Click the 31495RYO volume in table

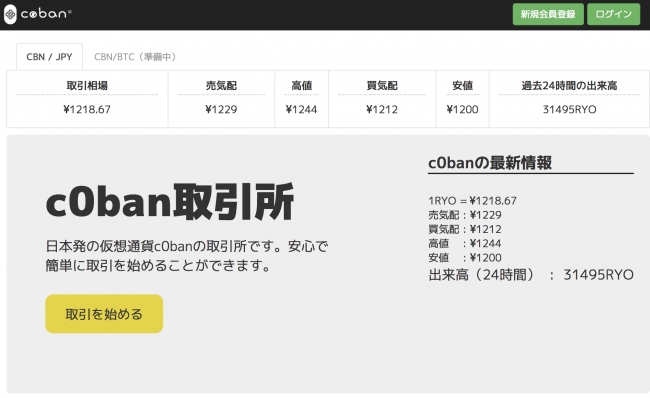coord(569,109)
